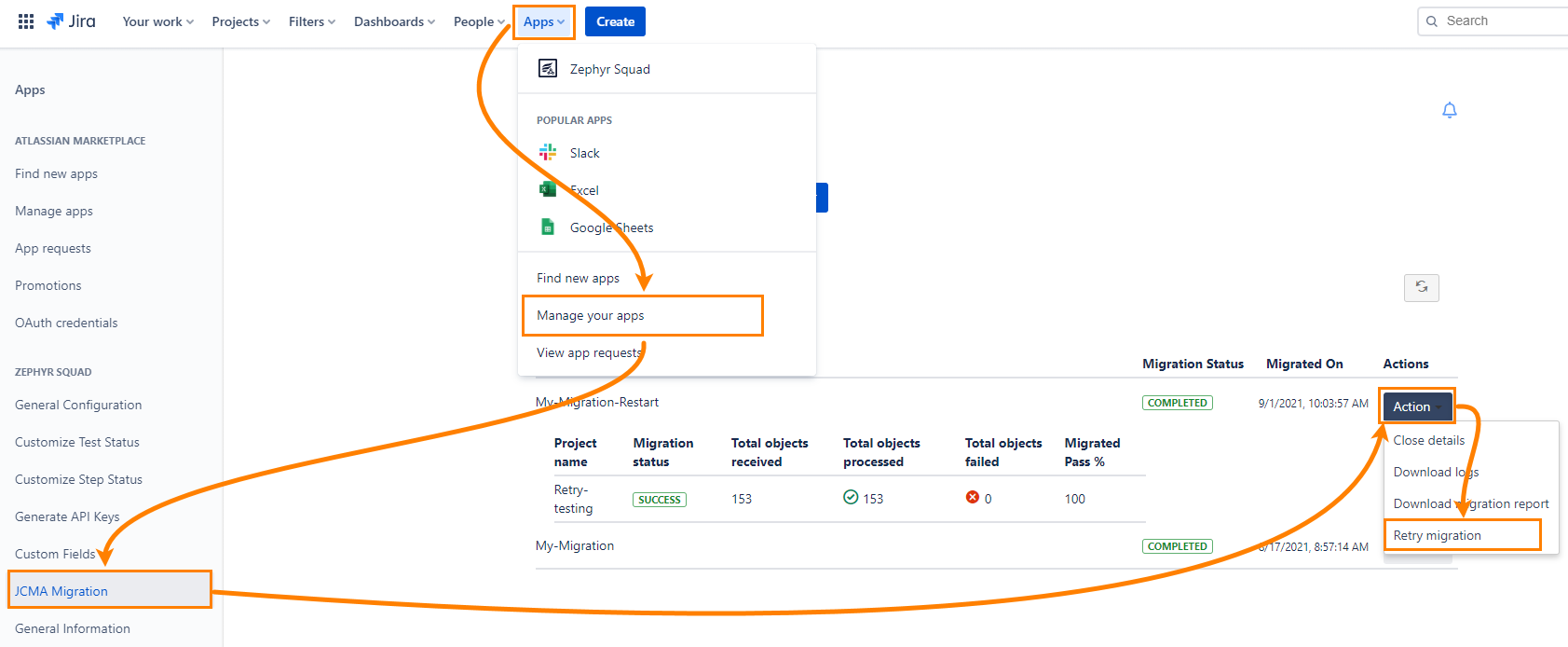This screenshot has height=647, width=1568.
Task: Choose Retry migration from Action menu
Action: tap(1437, 535)
